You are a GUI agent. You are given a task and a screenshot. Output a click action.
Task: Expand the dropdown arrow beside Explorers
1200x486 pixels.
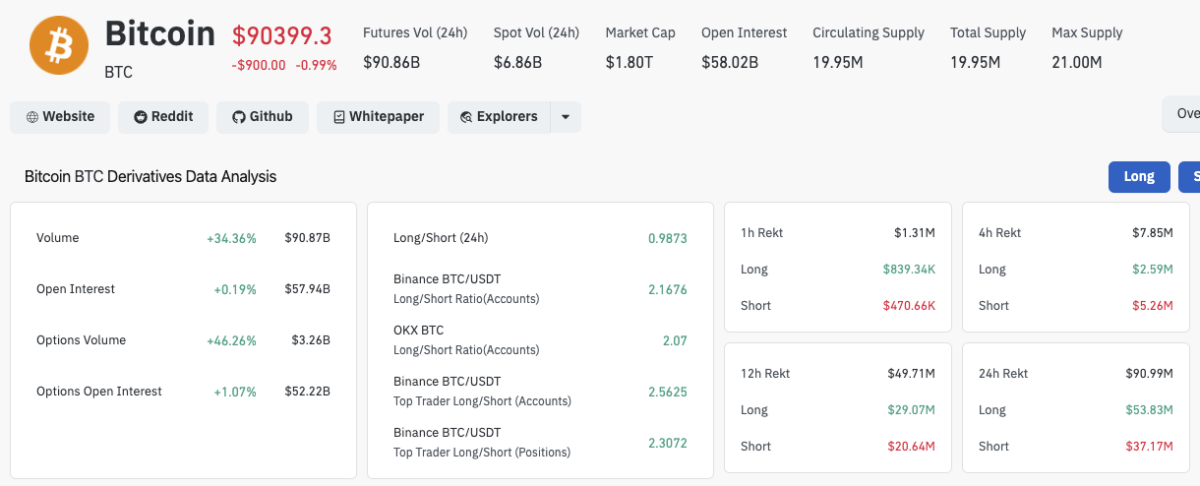(x=565, y=117)
